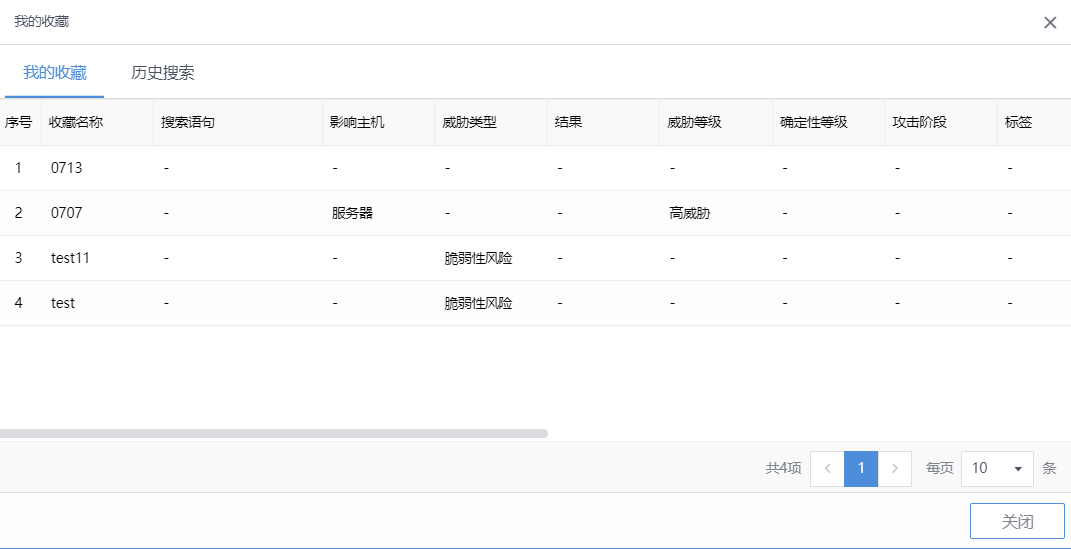1071x549 pixels.
Task: Select the 我的收藏 tab
Action: coord(55,73)
